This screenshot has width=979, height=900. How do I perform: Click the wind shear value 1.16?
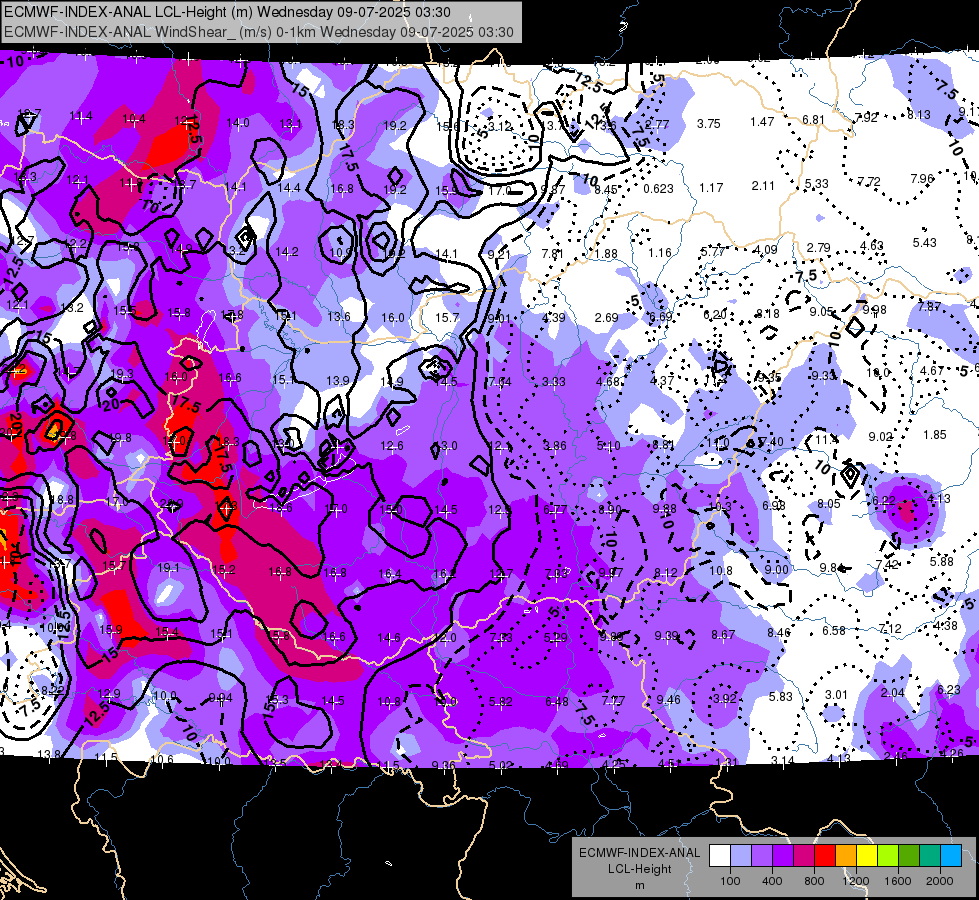click(x=660, y=253)
